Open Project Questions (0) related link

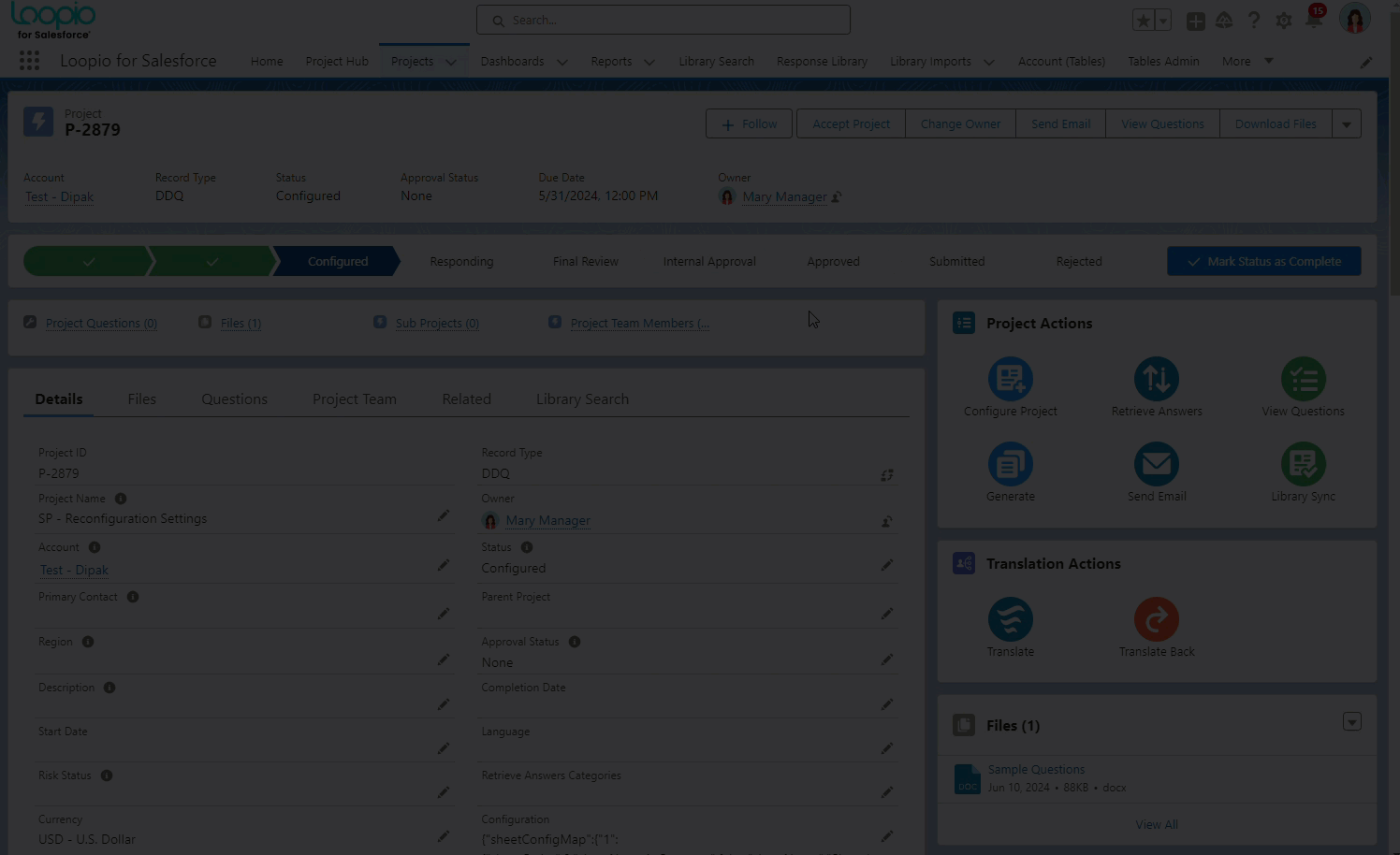(x=101, y=323)
